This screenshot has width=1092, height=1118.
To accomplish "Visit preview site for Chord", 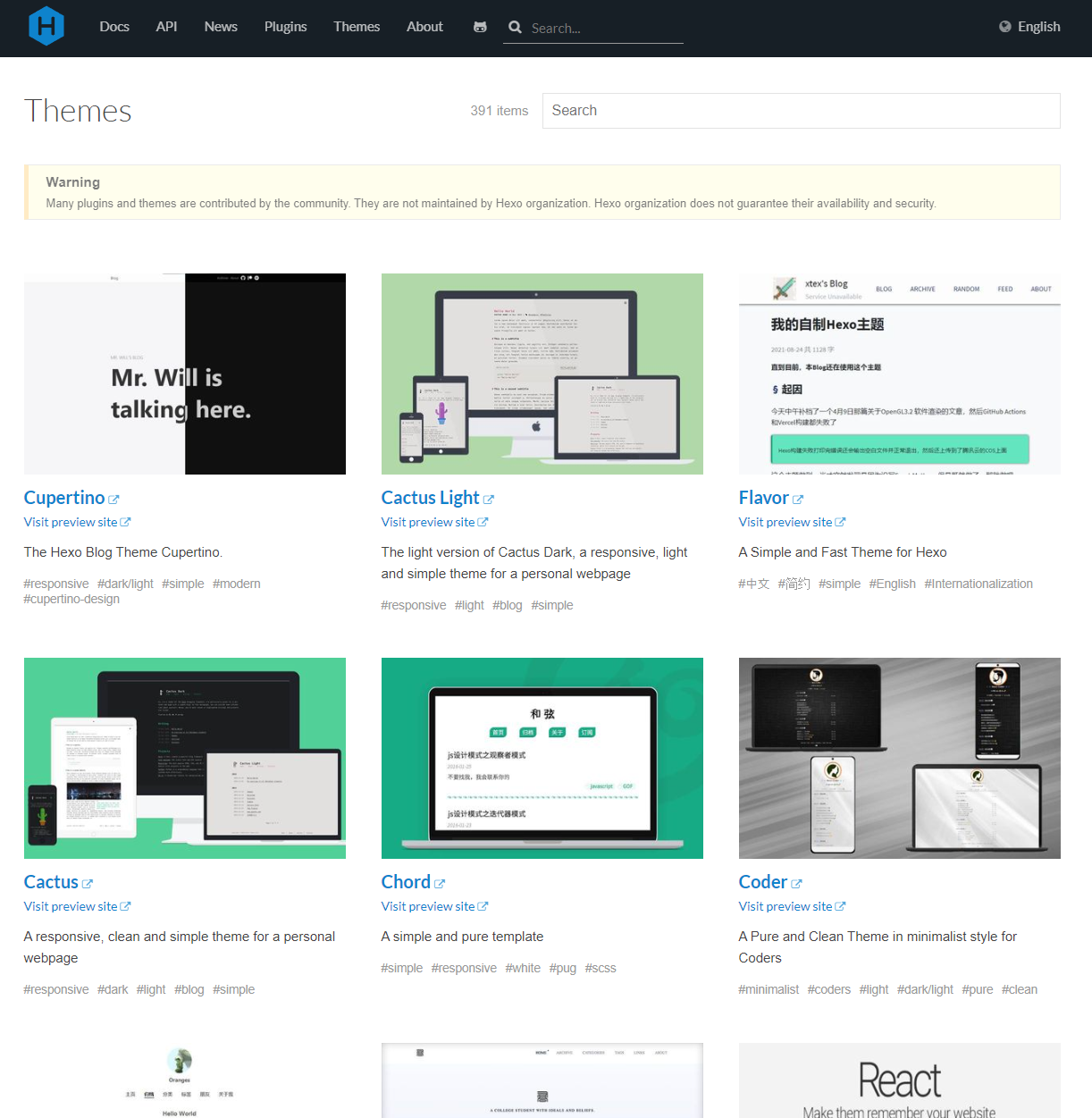I will point(428,906).
